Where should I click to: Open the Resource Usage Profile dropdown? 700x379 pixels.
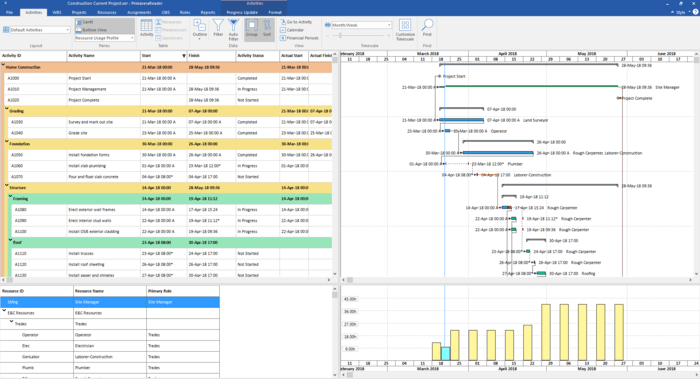(104, 38)
